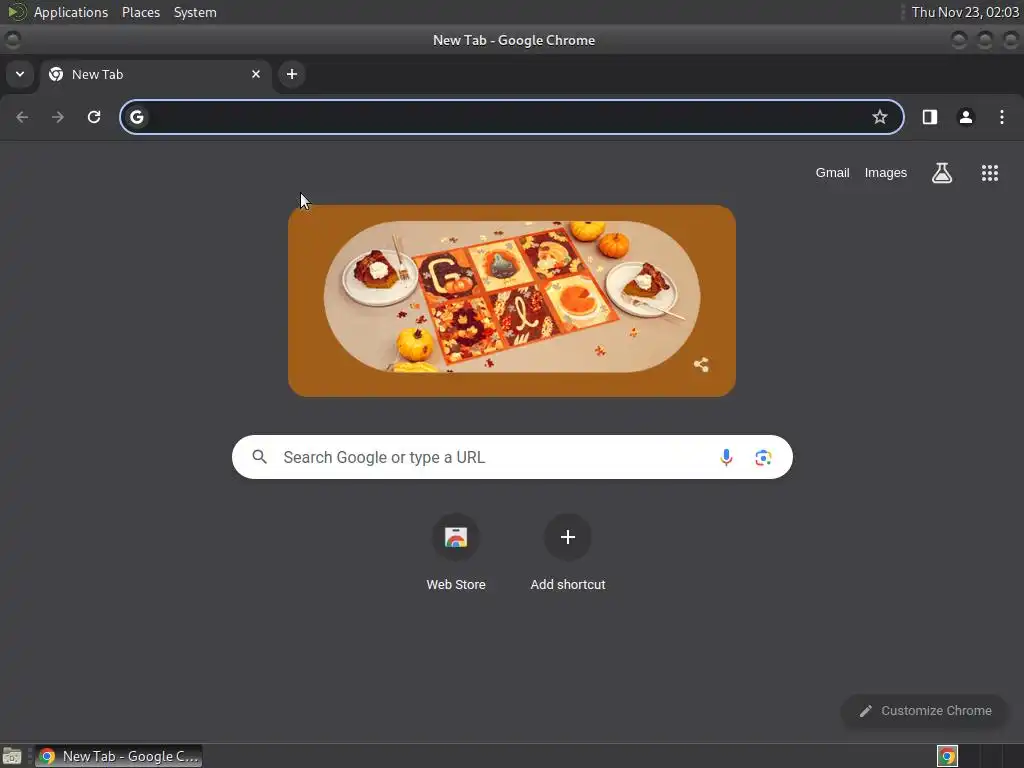
Task: Click the Search Google or type a URL box
Action: click(x=512, y=457)
